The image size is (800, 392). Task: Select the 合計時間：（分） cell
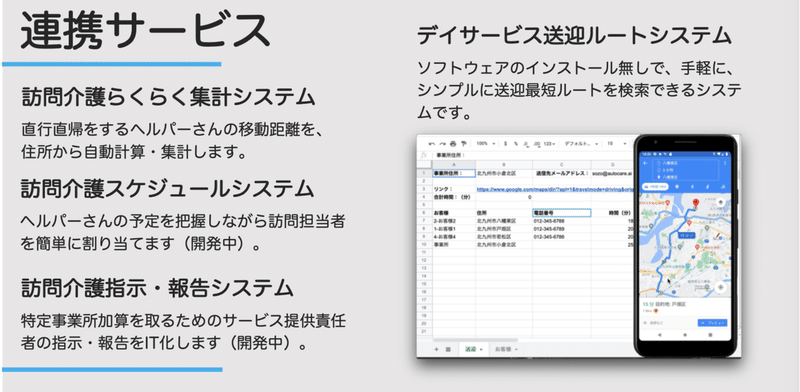pos(454,197)
